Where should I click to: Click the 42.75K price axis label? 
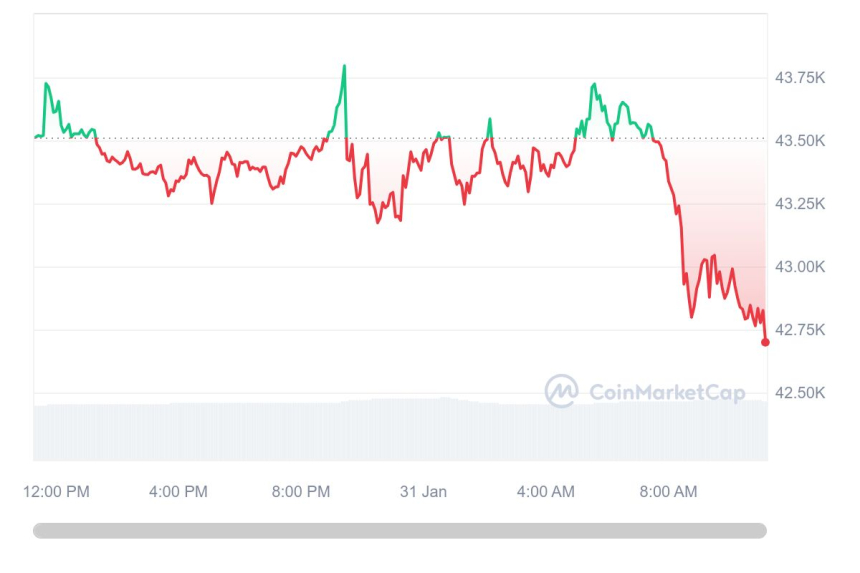(x=800, y=330)
